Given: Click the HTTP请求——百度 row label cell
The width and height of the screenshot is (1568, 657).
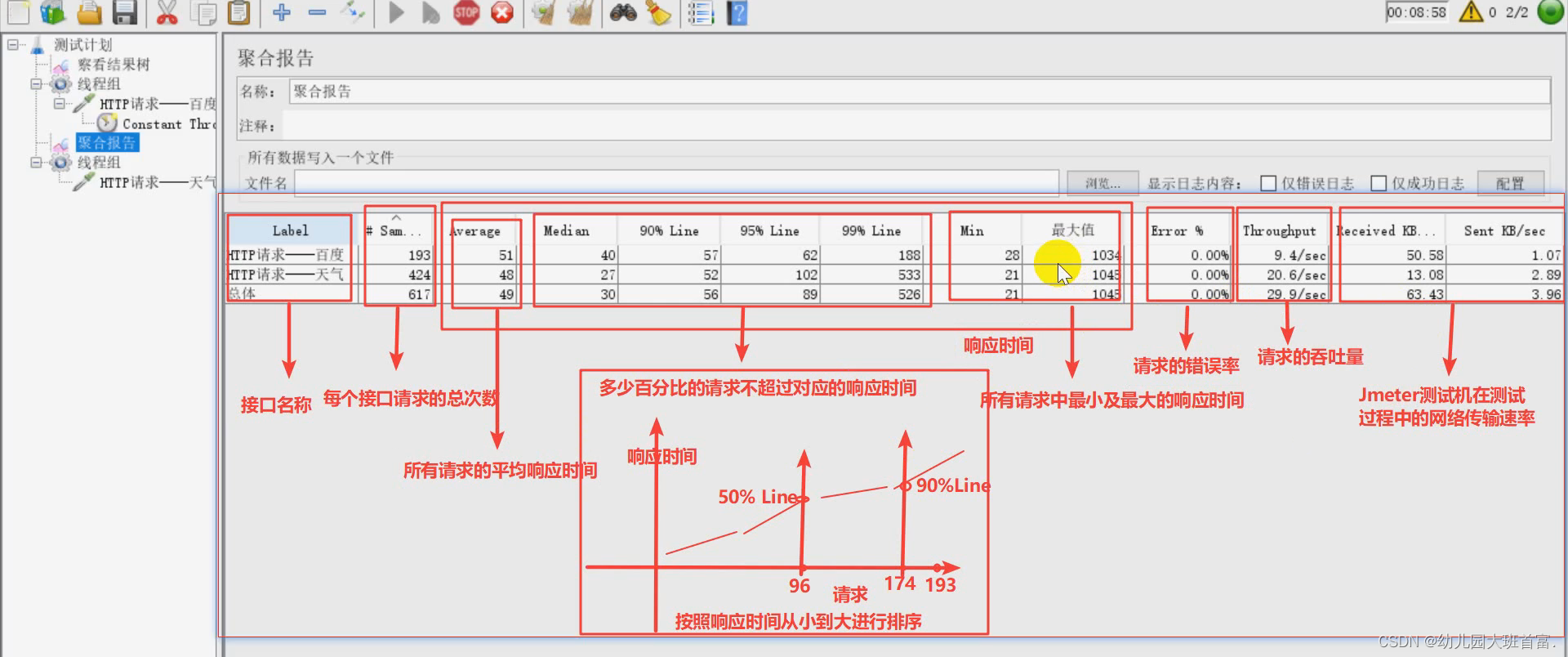Looking at the screenshot, I should coord(289,255).
